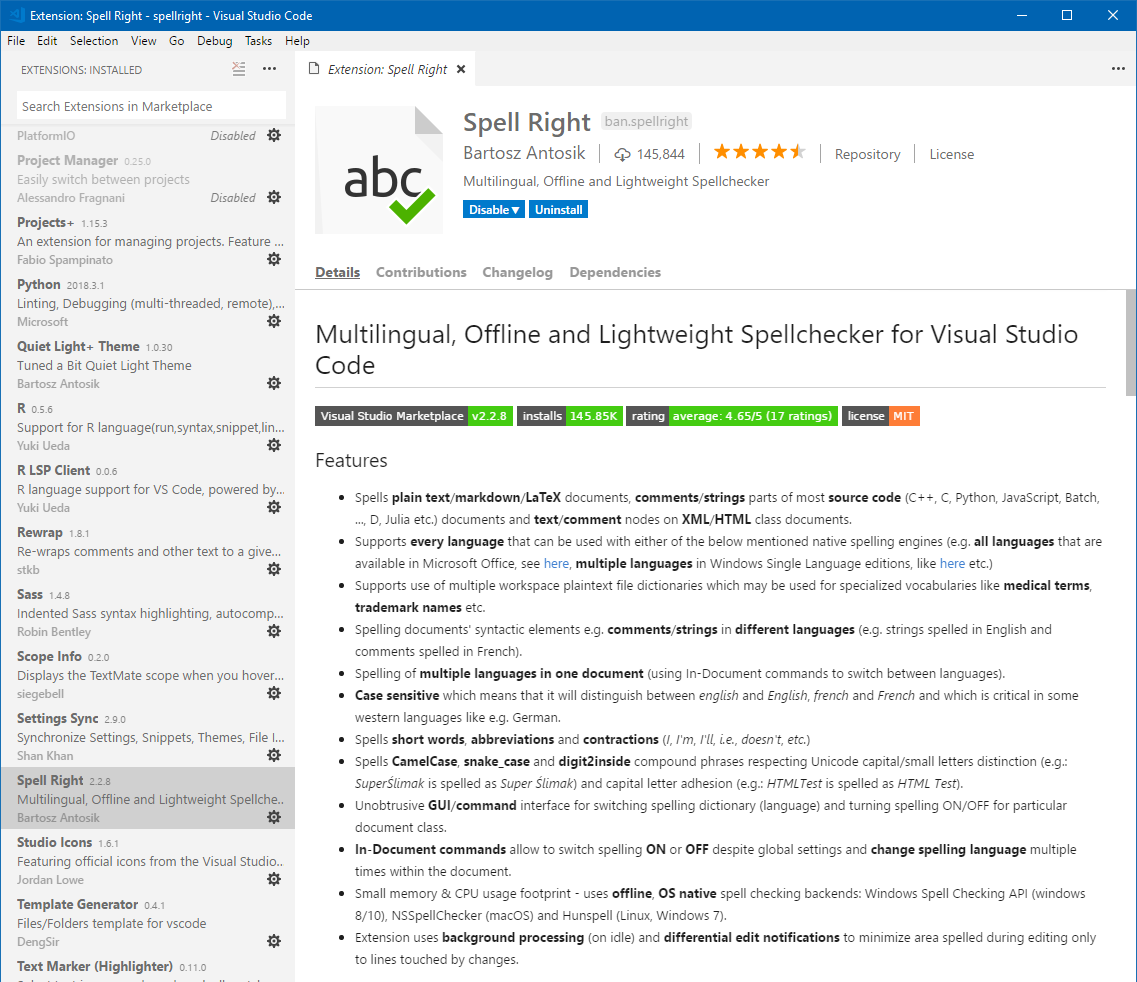Switch to the Changelog tab

tap(517, 272)
